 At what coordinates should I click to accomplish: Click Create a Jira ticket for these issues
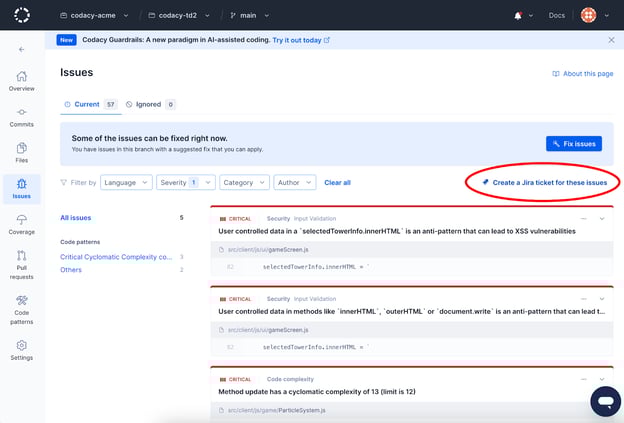point(544,183)
